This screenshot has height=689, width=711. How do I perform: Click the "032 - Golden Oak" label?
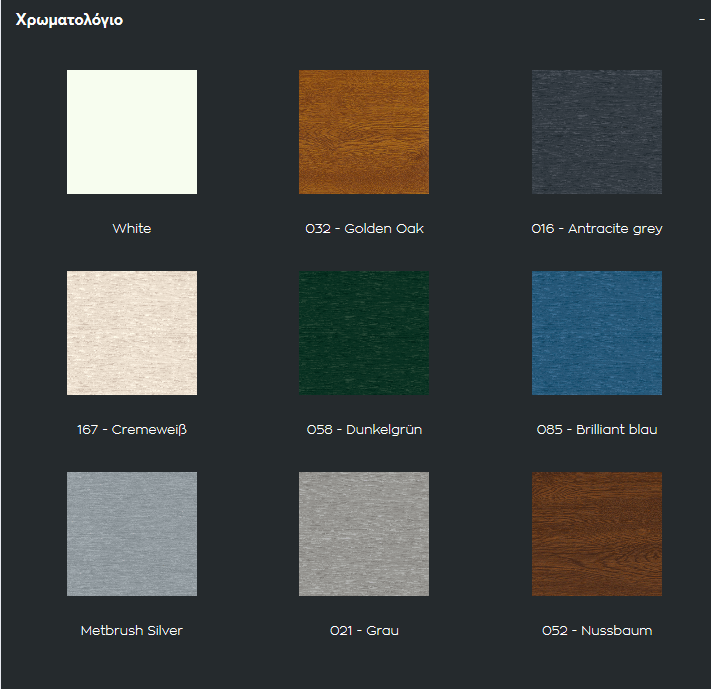click(x=364, y=229)
